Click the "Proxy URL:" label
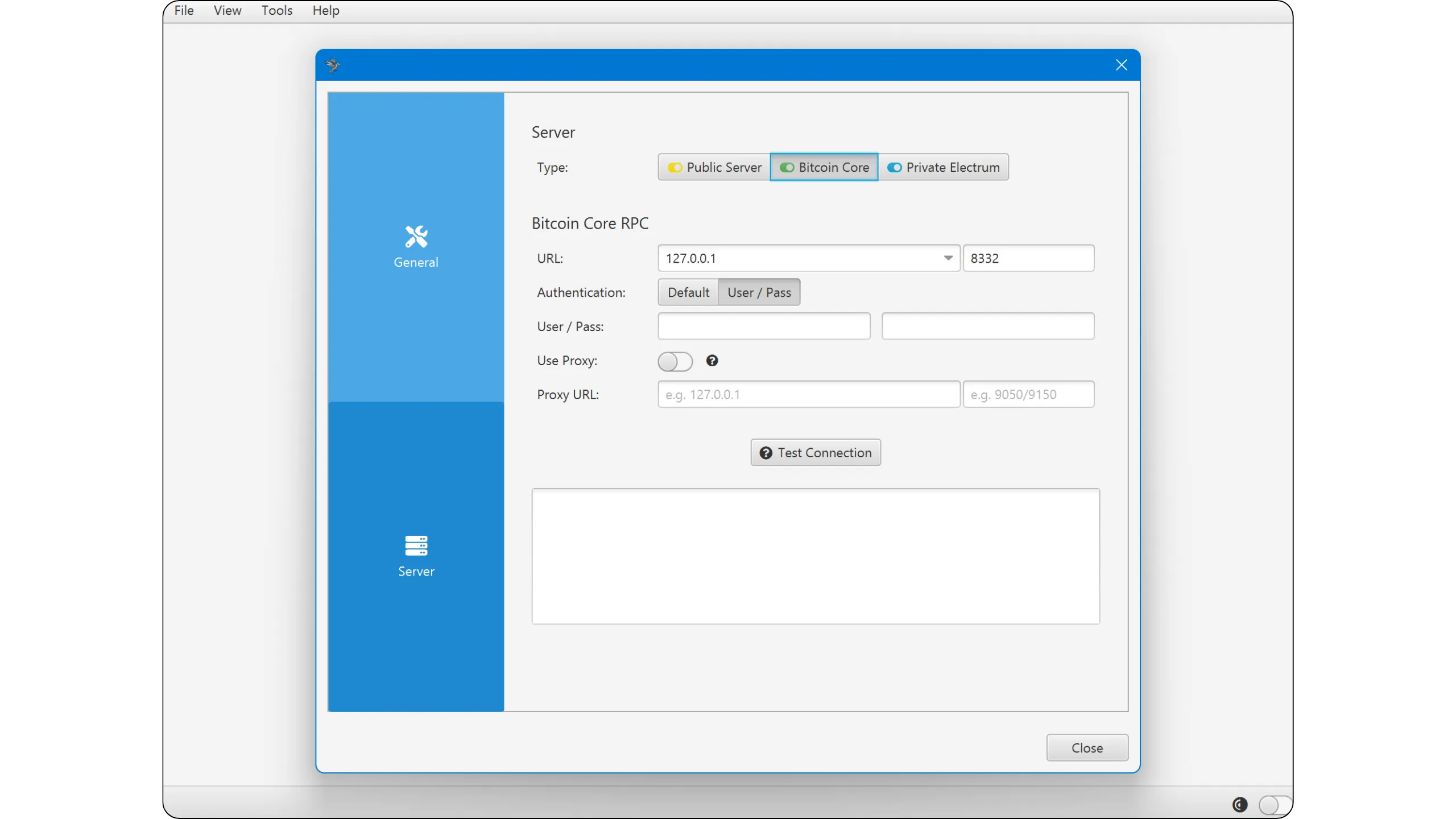The height and width of the screenshot is (819, 1456). (x=568, y=395)
